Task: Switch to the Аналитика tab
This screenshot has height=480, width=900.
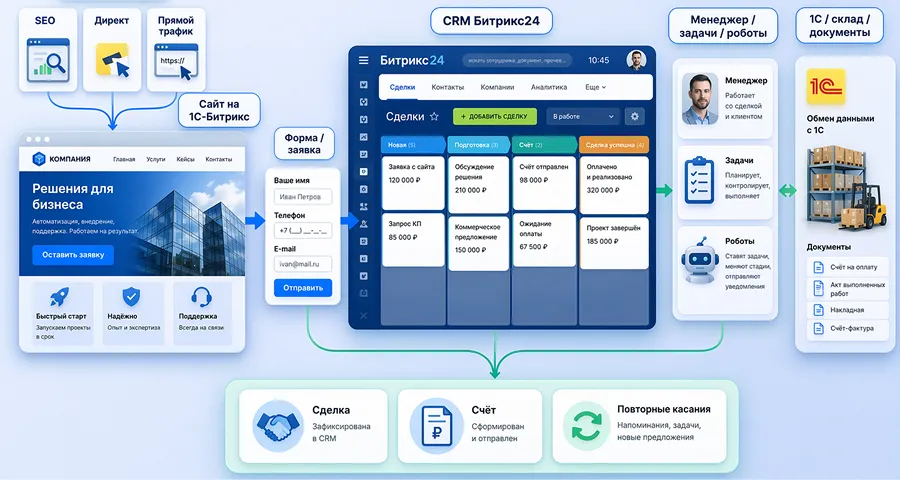Action: pyautogui.click(x=549, y=87)
